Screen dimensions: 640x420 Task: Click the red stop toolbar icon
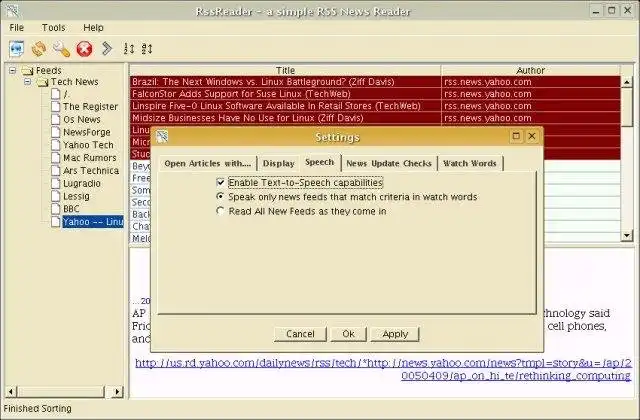(84, 49)
